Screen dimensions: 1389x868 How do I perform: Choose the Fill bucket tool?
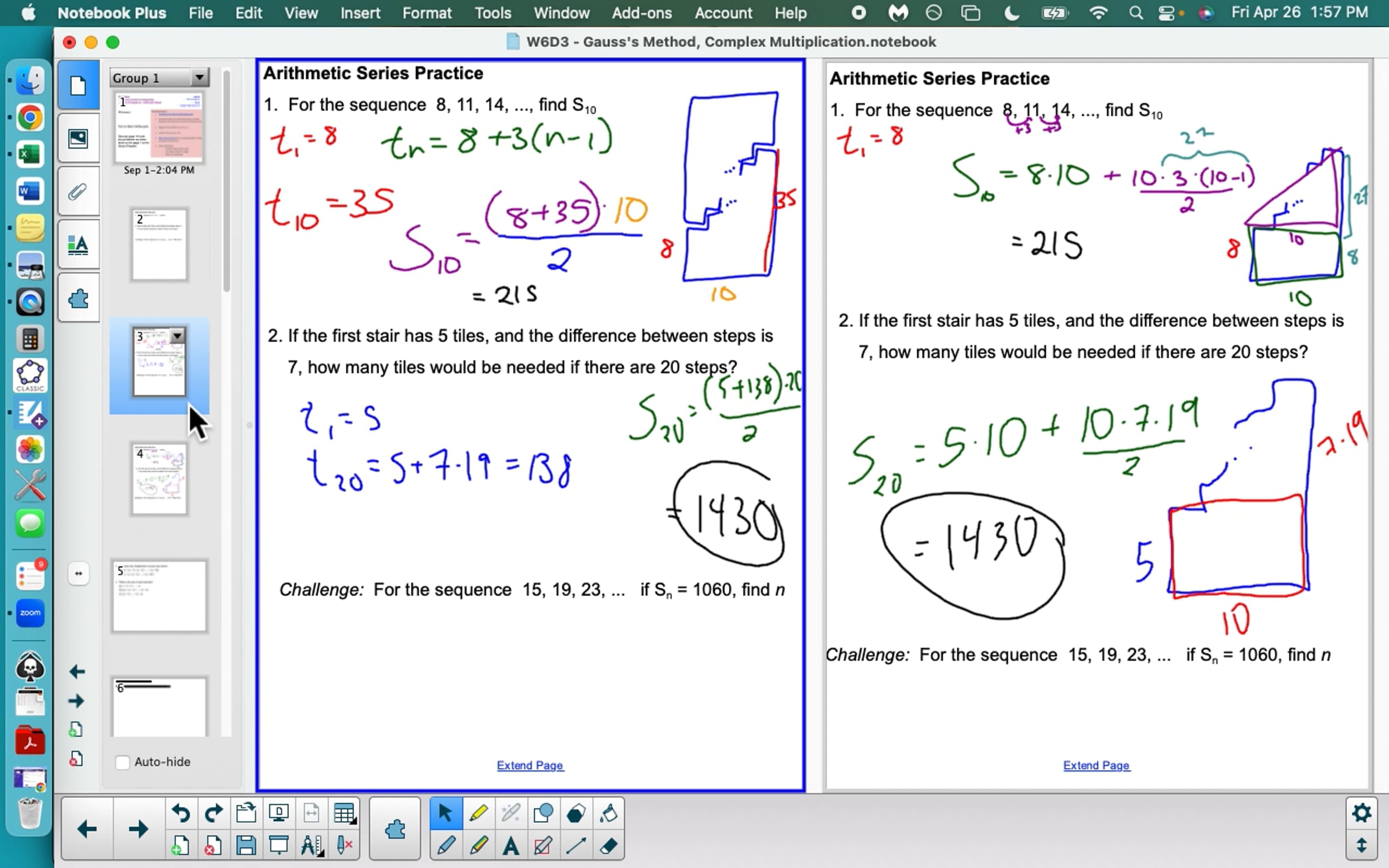(x=608, y=814)
